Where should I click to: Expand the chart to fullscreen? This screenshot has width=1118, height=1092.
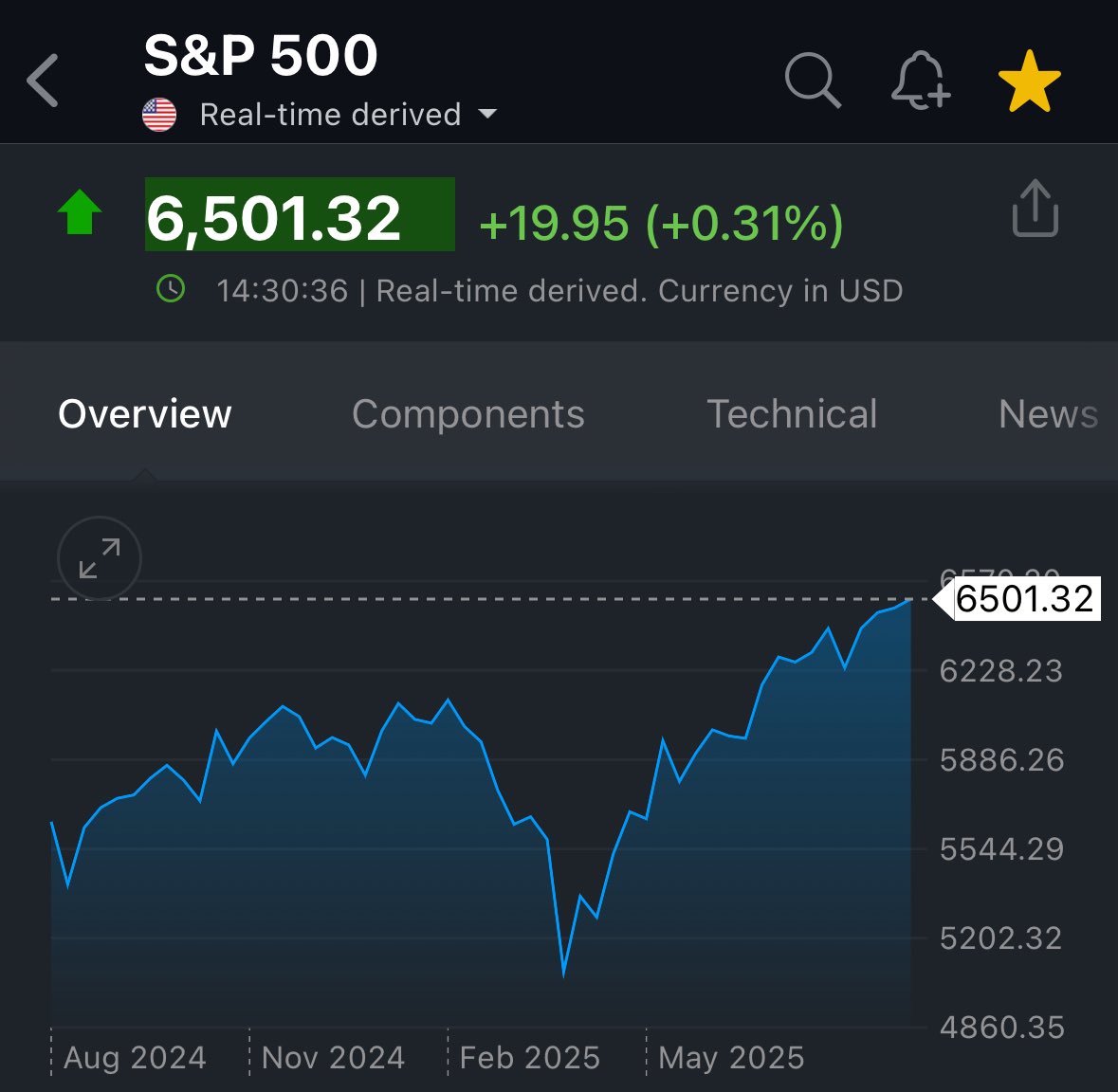click(100, 558)
